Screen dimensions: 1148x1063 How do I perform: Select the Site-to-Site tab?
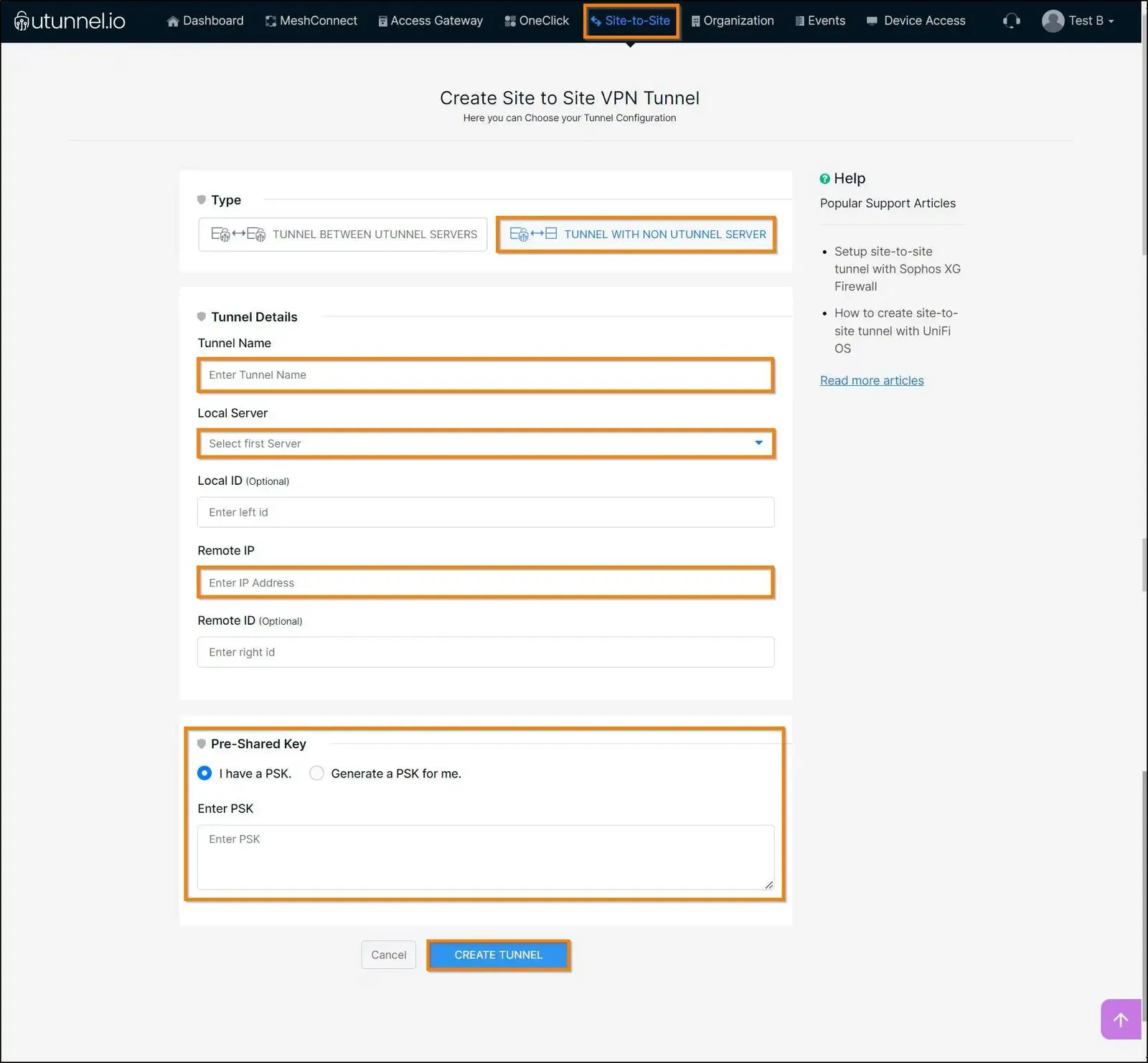tap(631, 21)
